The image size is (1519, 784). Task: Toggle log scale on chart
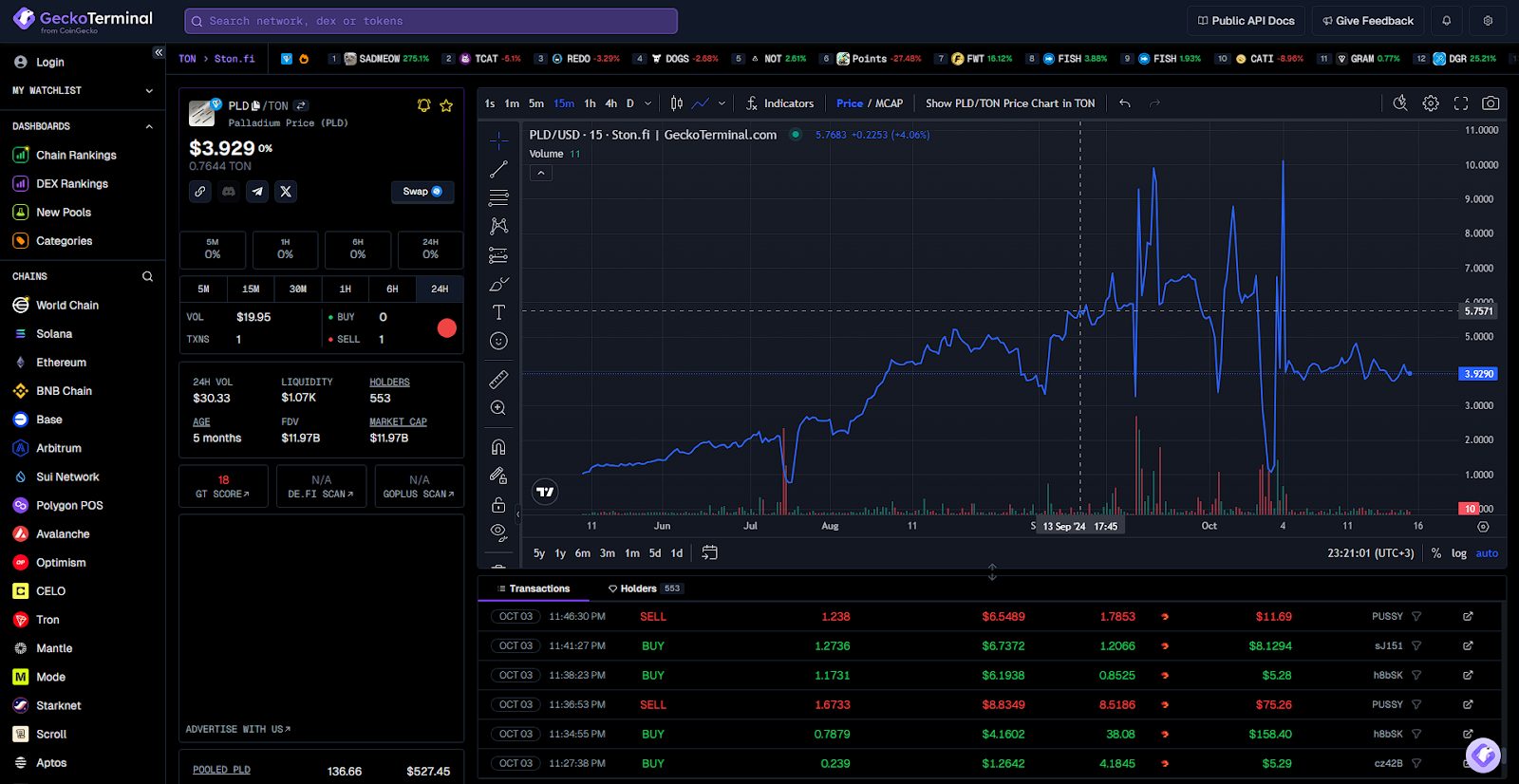pos(1459,553)
